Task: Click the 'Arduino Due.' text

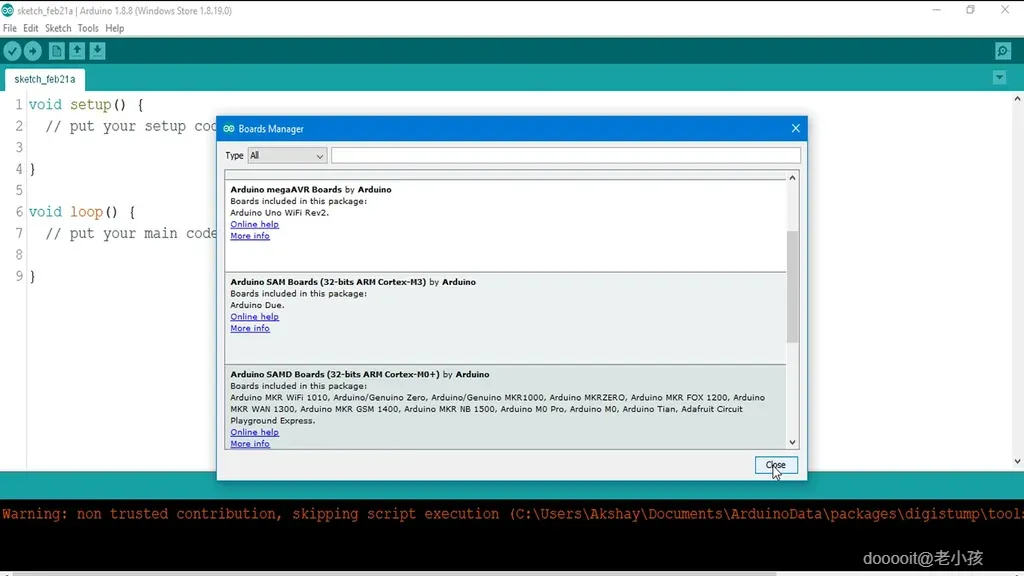Action: 257,305
